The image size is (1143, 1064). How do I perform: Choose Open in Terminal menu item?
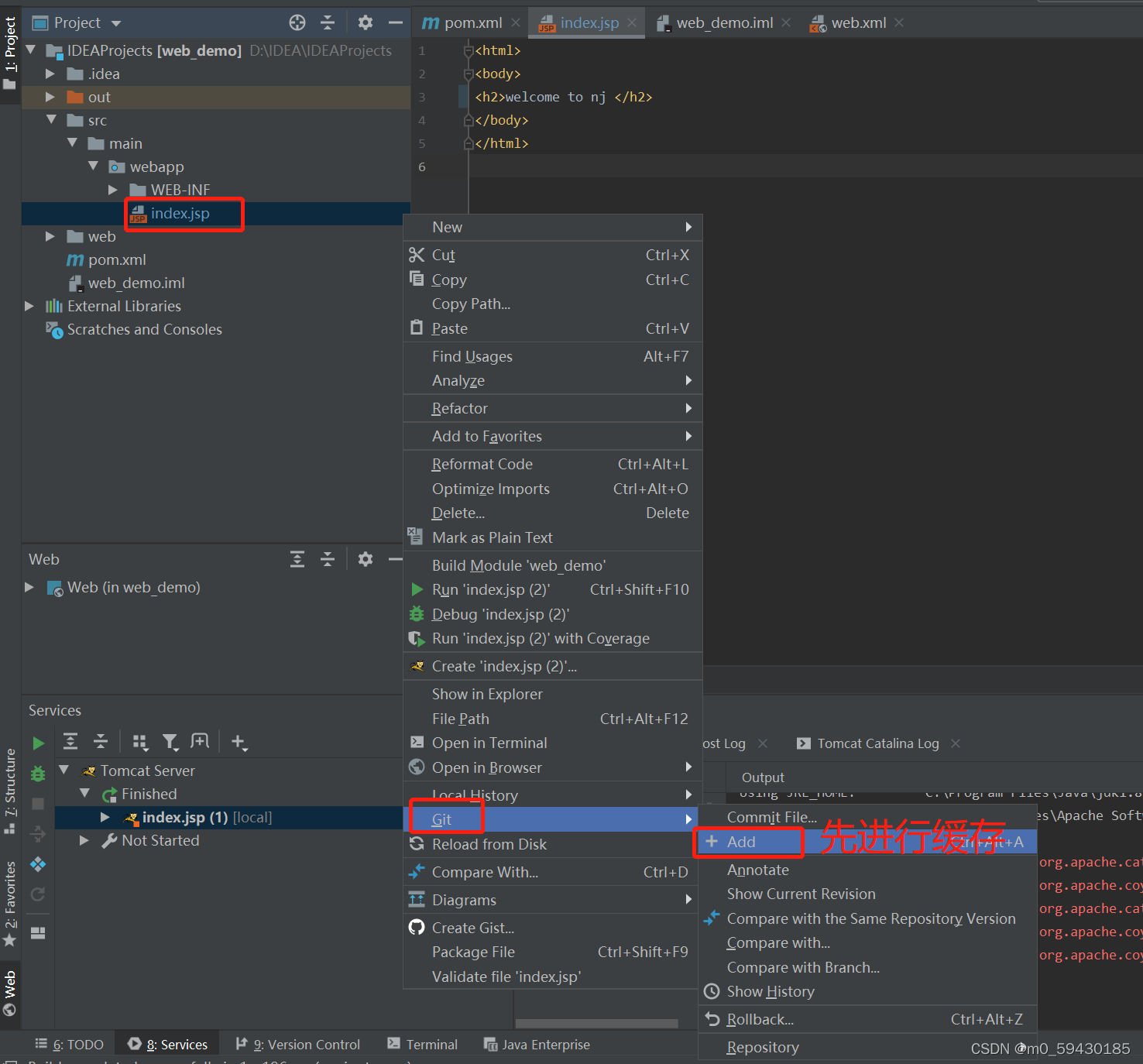click(552, 743)
